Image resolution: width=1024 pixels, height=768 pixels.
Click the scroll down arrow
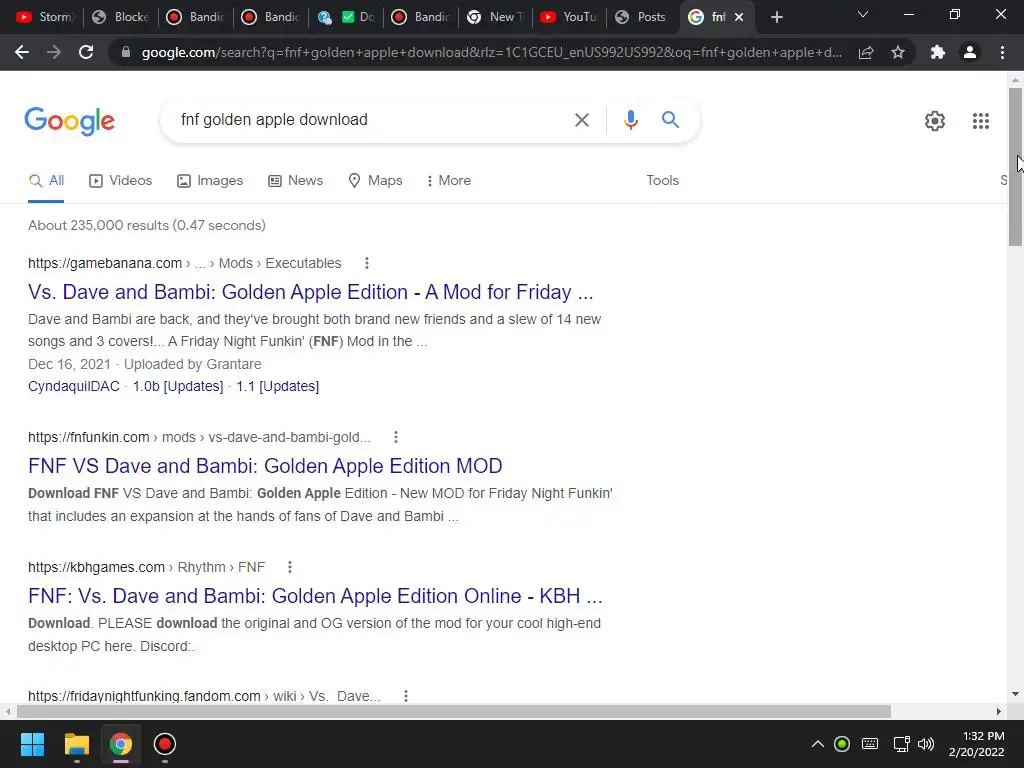(x=1015, y=694)
